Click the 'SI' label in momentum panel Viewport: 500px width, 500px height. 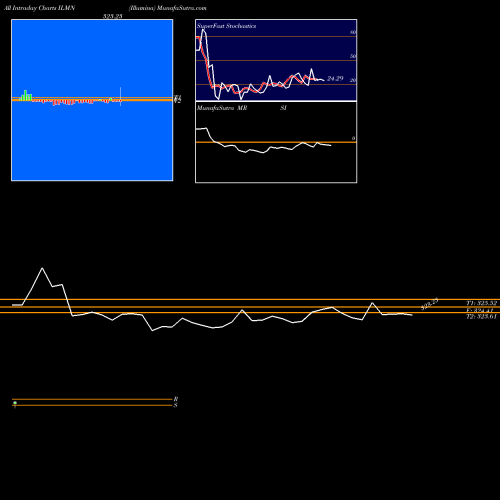(283, 108)
